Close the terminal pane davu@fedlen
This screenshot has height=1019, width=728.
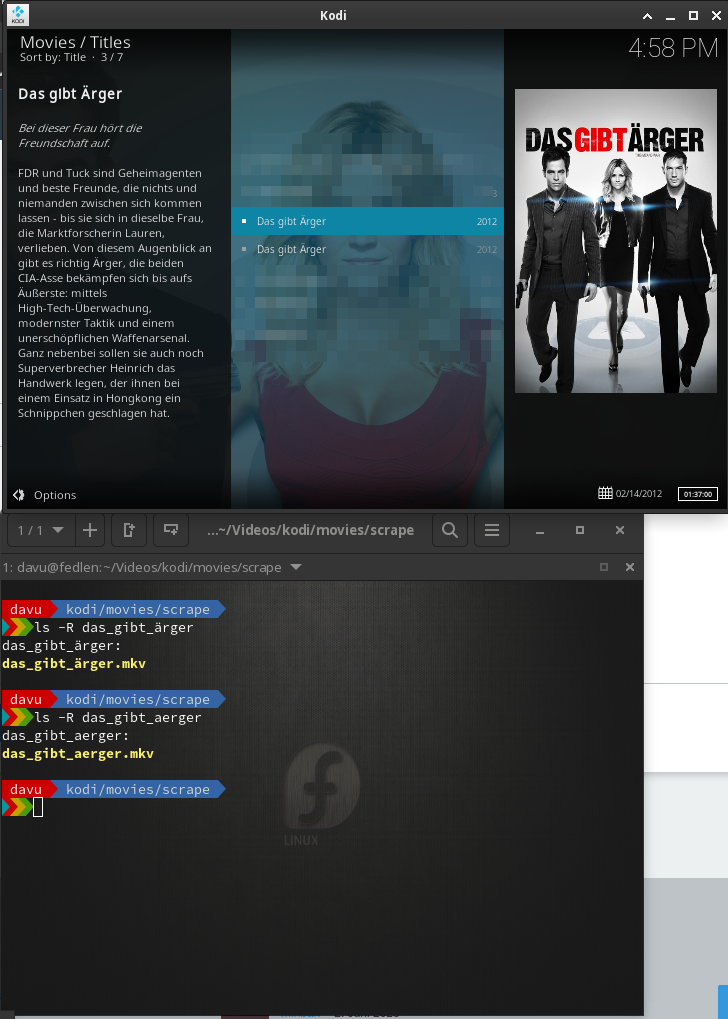[x=630, y=567]
